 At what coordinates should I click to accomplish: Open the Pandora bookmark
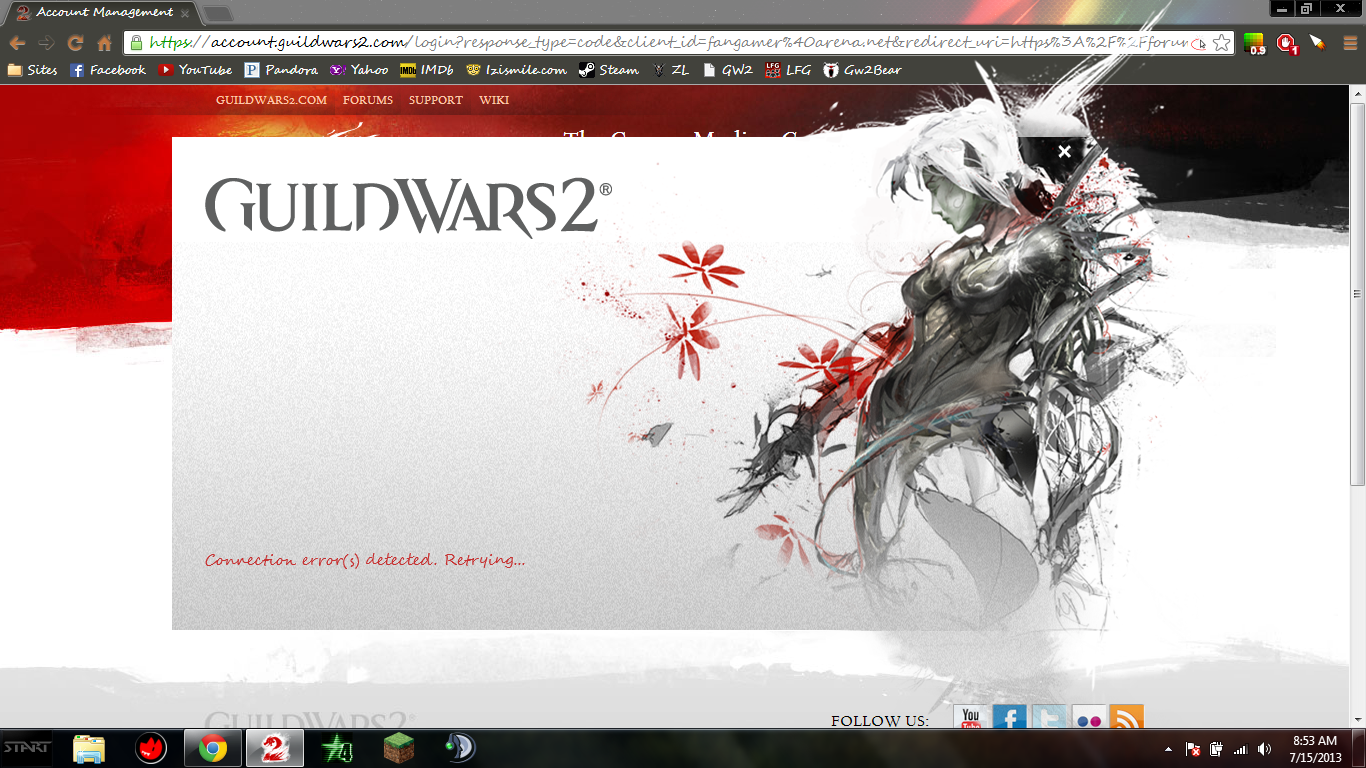(281, 70)
